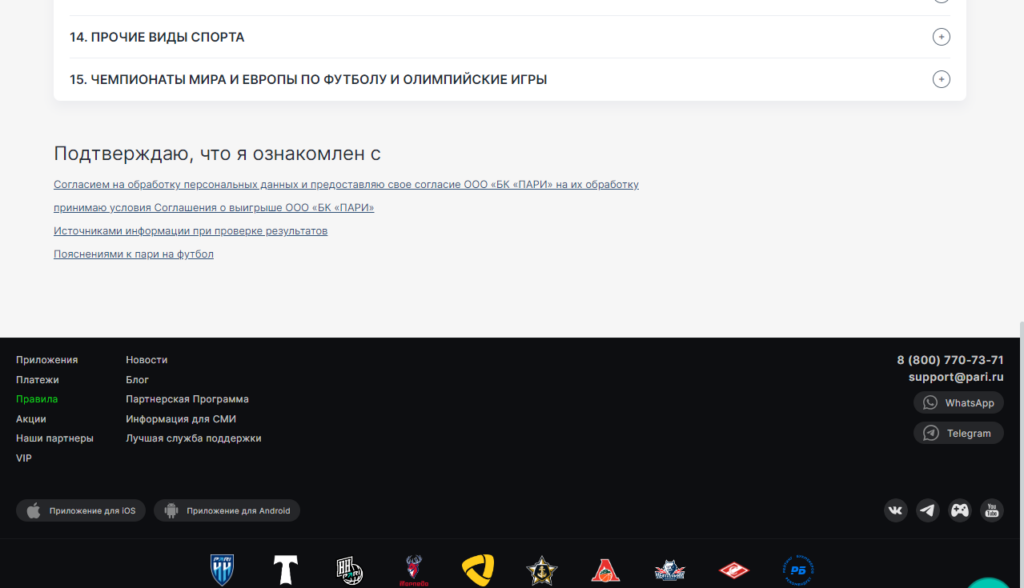
Task: Go to 'Платежи' footer link
Action: coord(37,380)
